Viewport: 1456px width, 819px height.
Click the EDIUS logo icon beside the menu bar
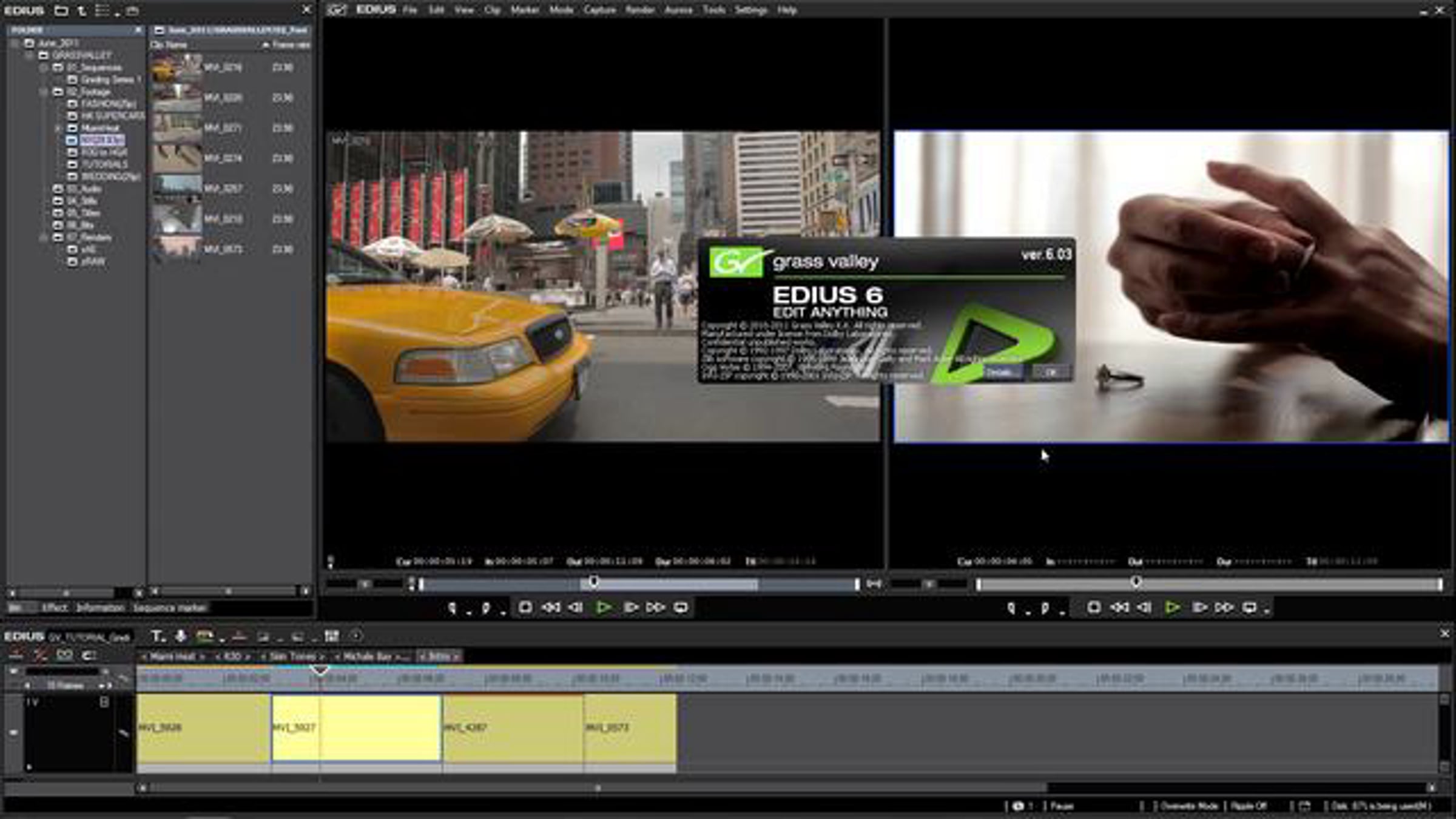(x=335, y=10)
